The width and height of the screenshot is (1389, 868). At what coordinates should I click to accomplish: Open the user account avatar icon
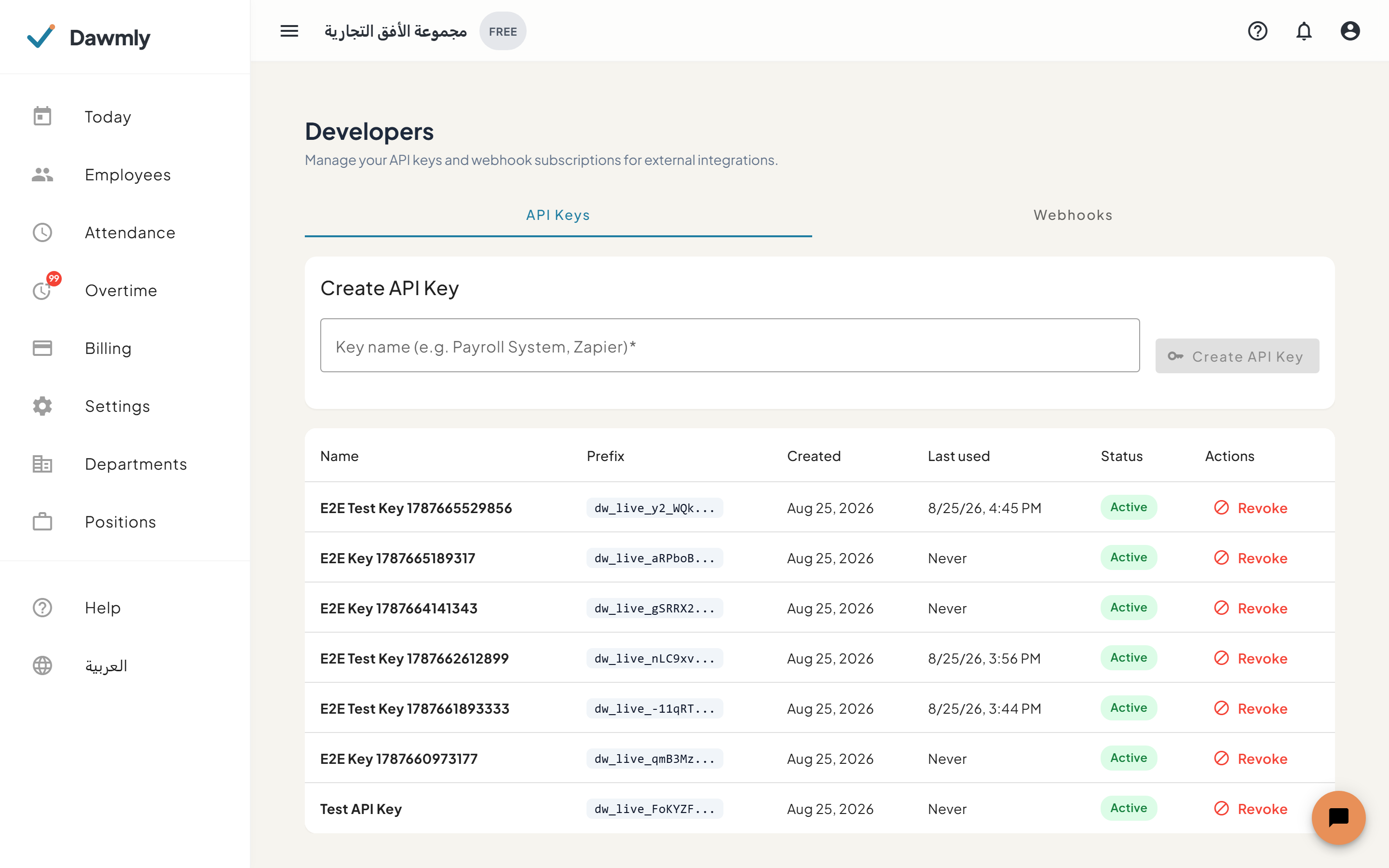1350,31
